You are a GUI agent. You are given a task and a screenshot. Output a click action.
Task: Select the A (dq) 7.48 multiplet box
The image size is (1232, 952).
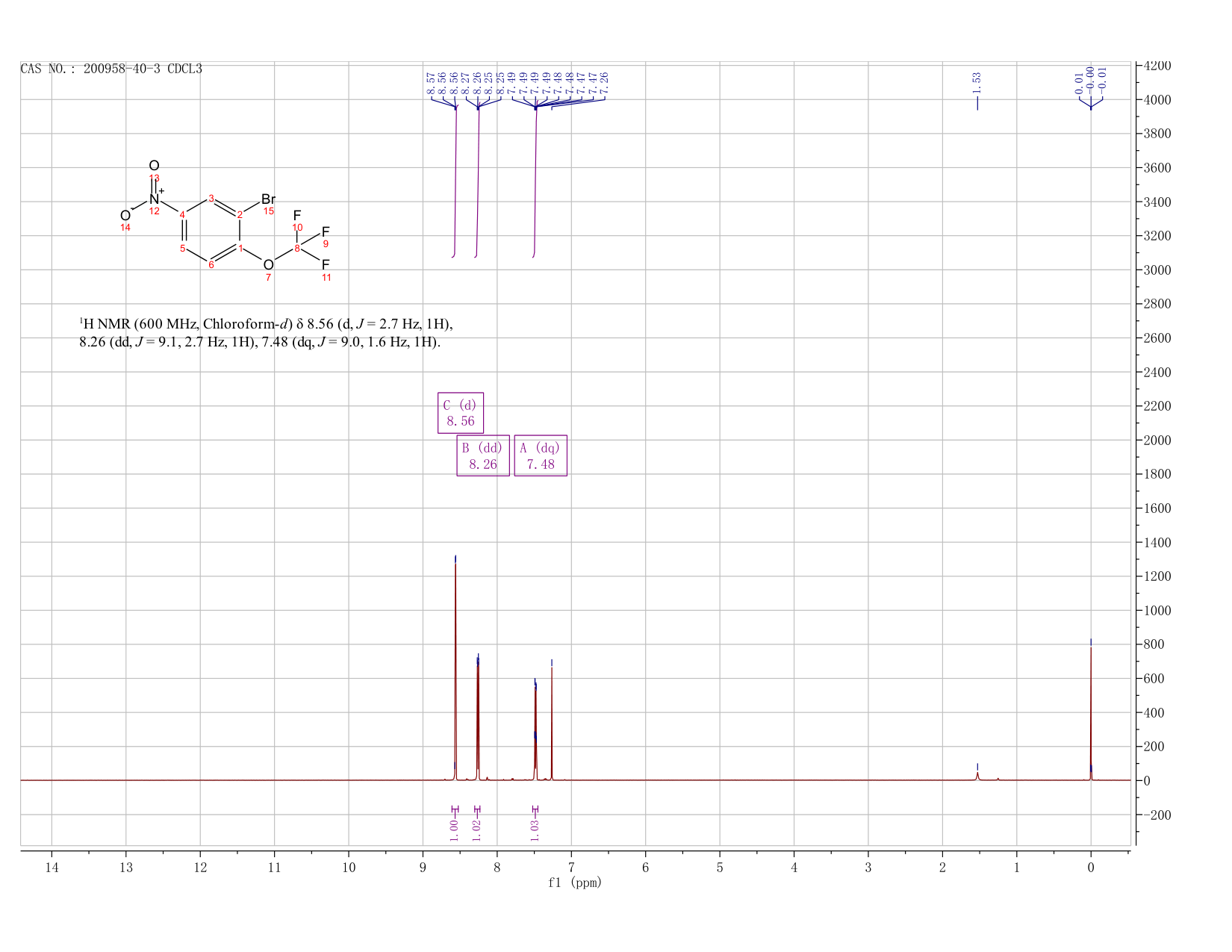point(541,455)
